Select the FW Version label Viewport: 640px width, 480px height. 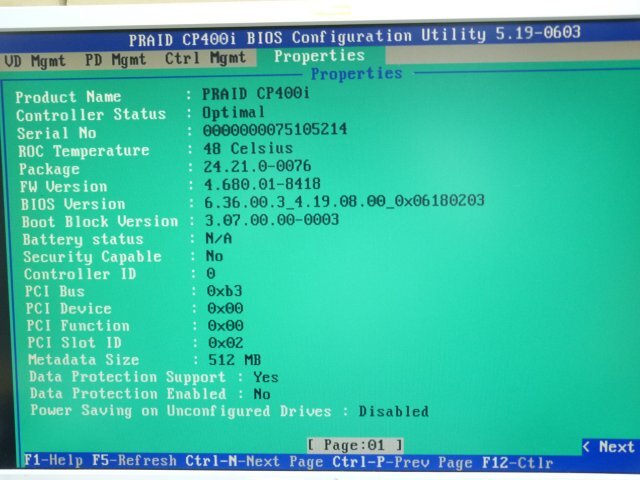(63, 187)
